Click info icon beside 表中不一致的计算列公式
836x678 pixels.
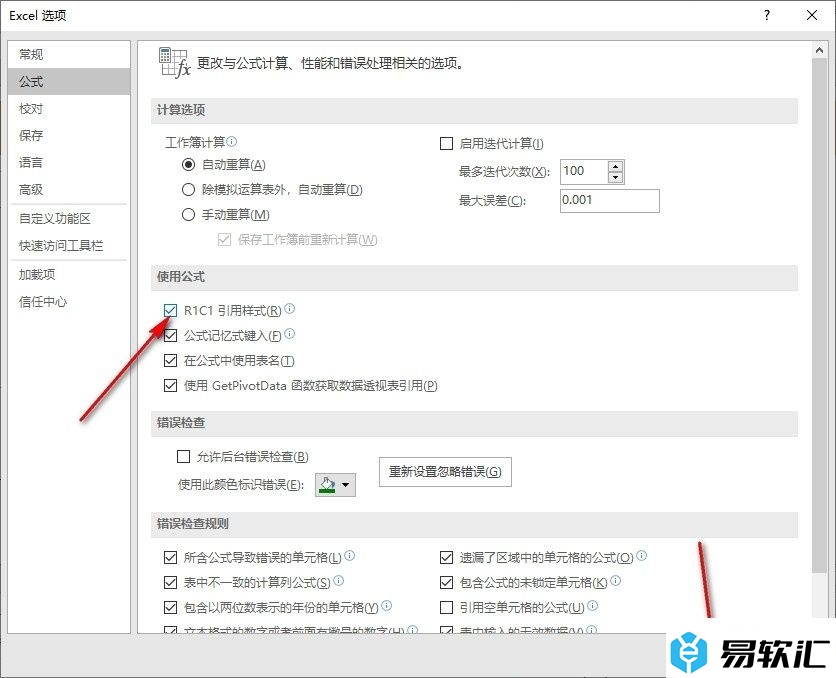pos(339,580)
